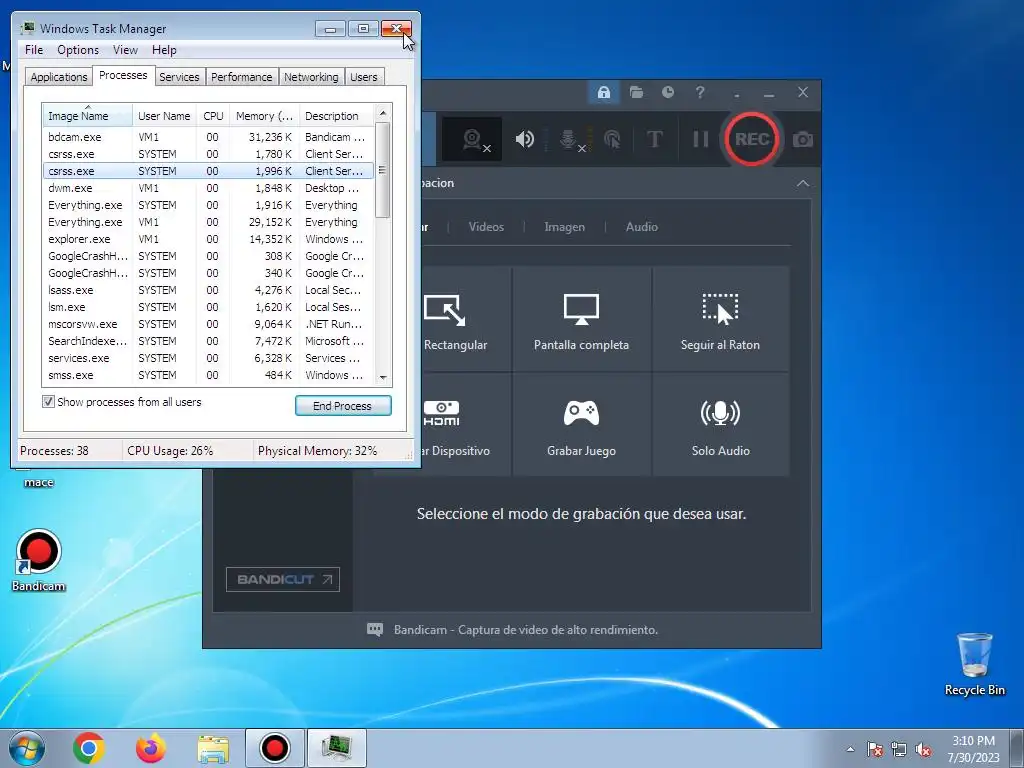Select the bdcam.exe process row

click(x=208, y=137)
